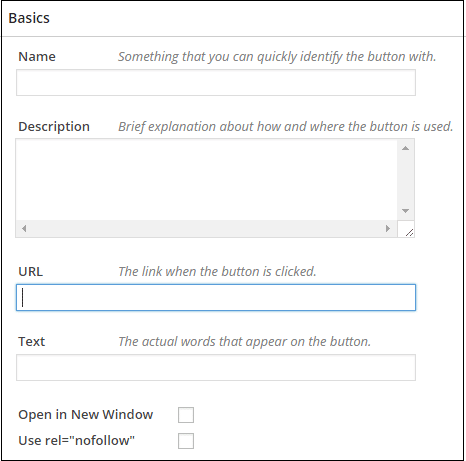Image resolution: width=466 pixels, height=461 pixels.
Task: Click the Description scroll left arrow
Action: [24, 229]
